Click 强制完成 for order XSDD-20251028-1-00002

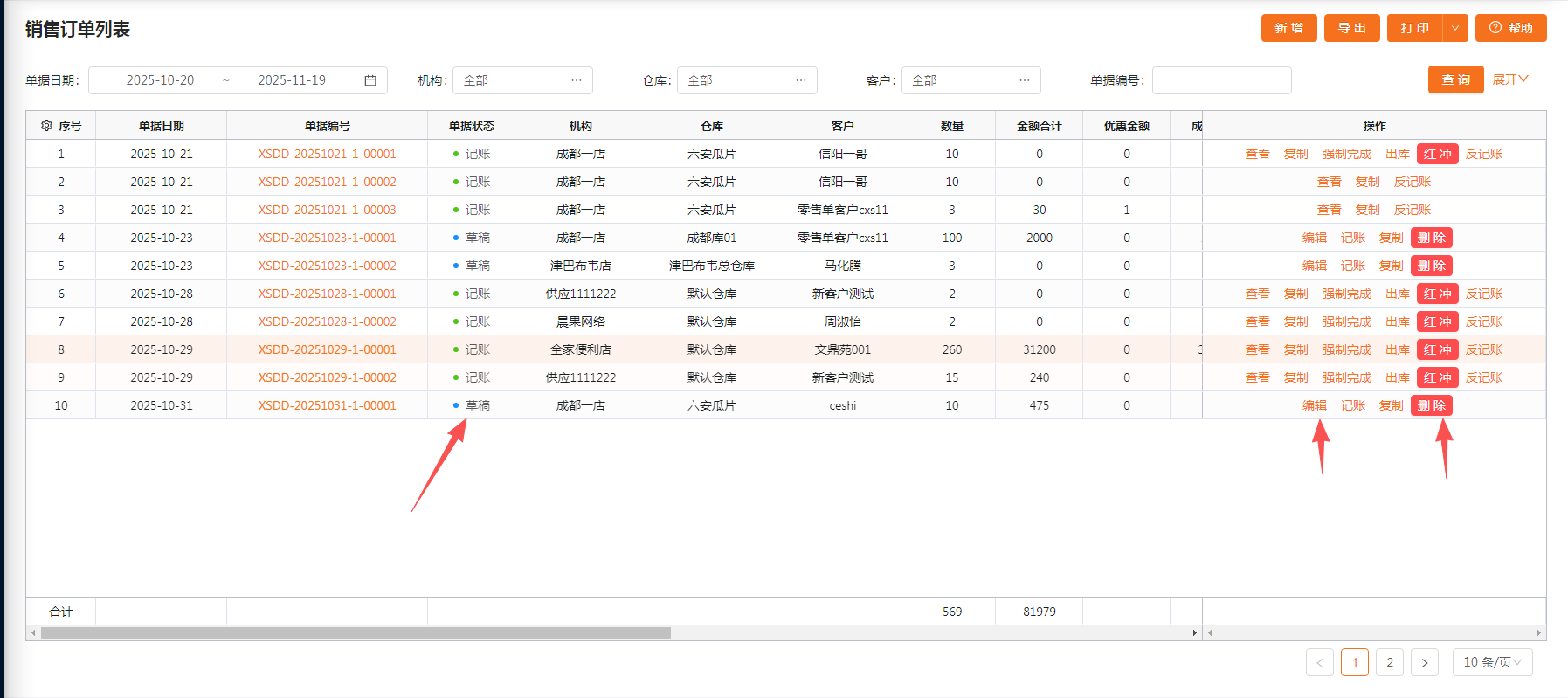coord(1347,321)
